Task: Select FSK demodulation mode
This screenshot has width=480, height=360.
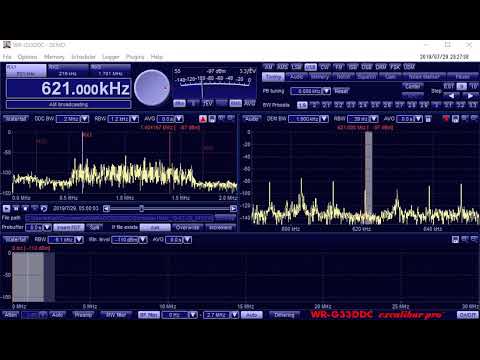Action: 395,67
